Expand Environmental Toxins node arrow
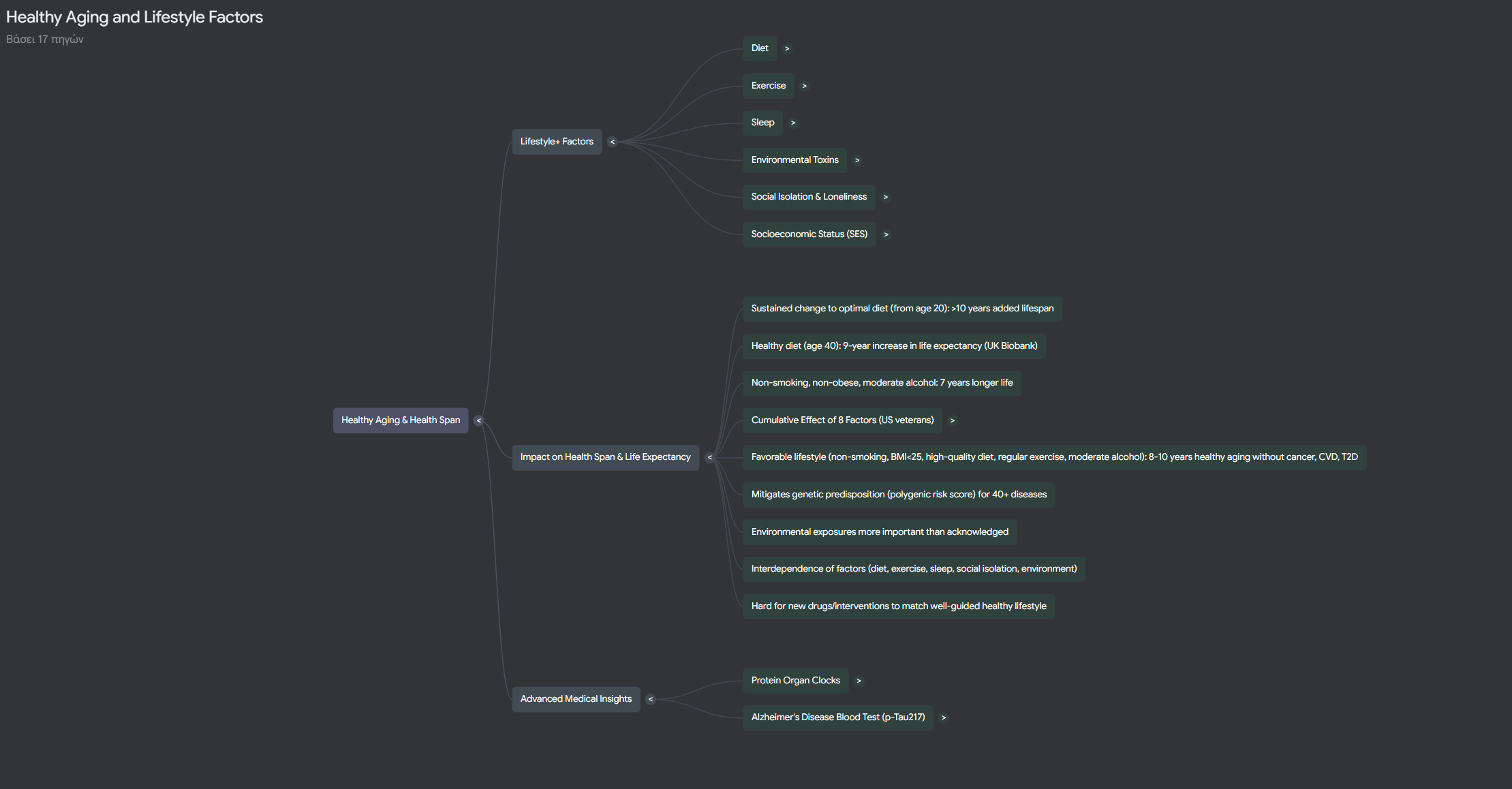Viewport: 1512px width, 789px height. click(x=857, y=160)
